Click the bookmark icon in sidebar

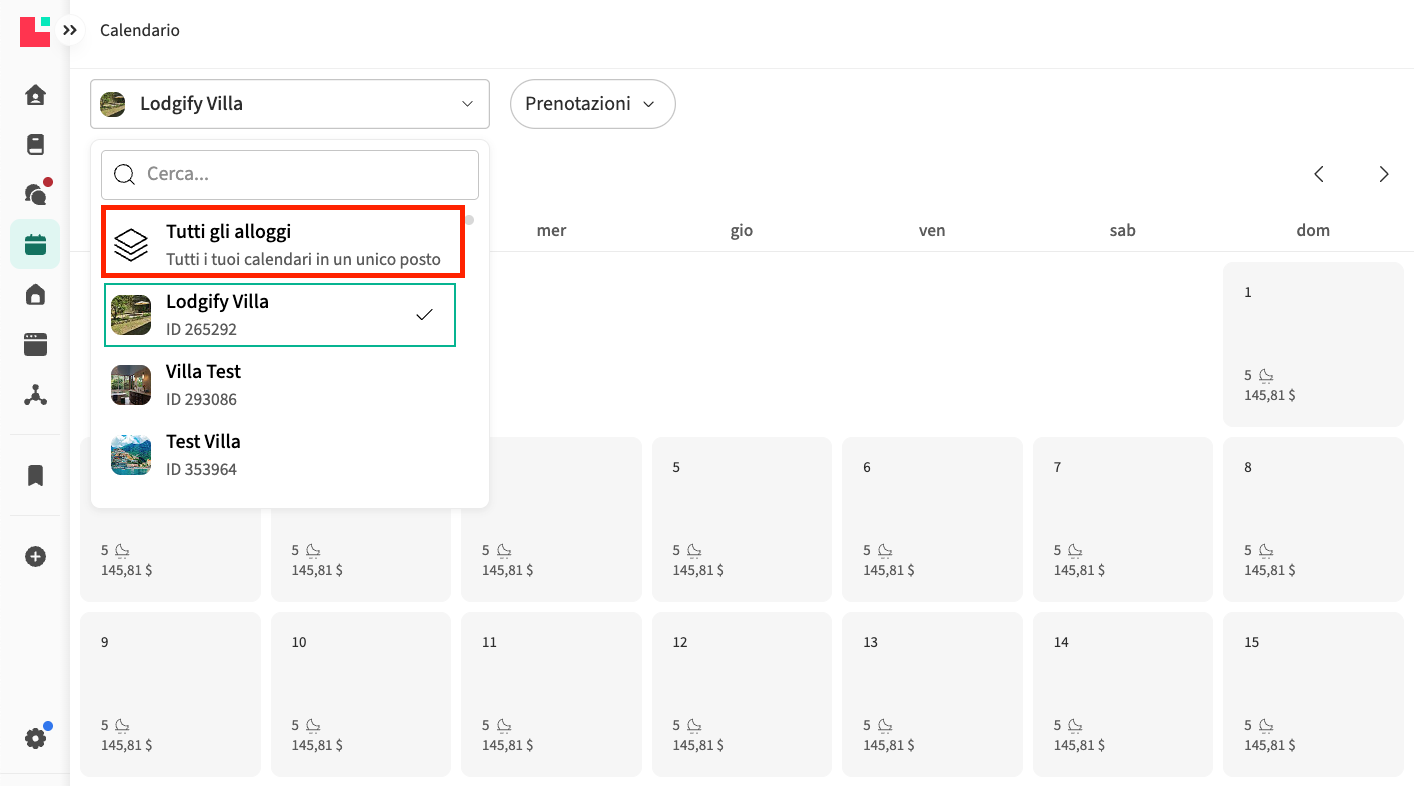click(x=35, y=475)
